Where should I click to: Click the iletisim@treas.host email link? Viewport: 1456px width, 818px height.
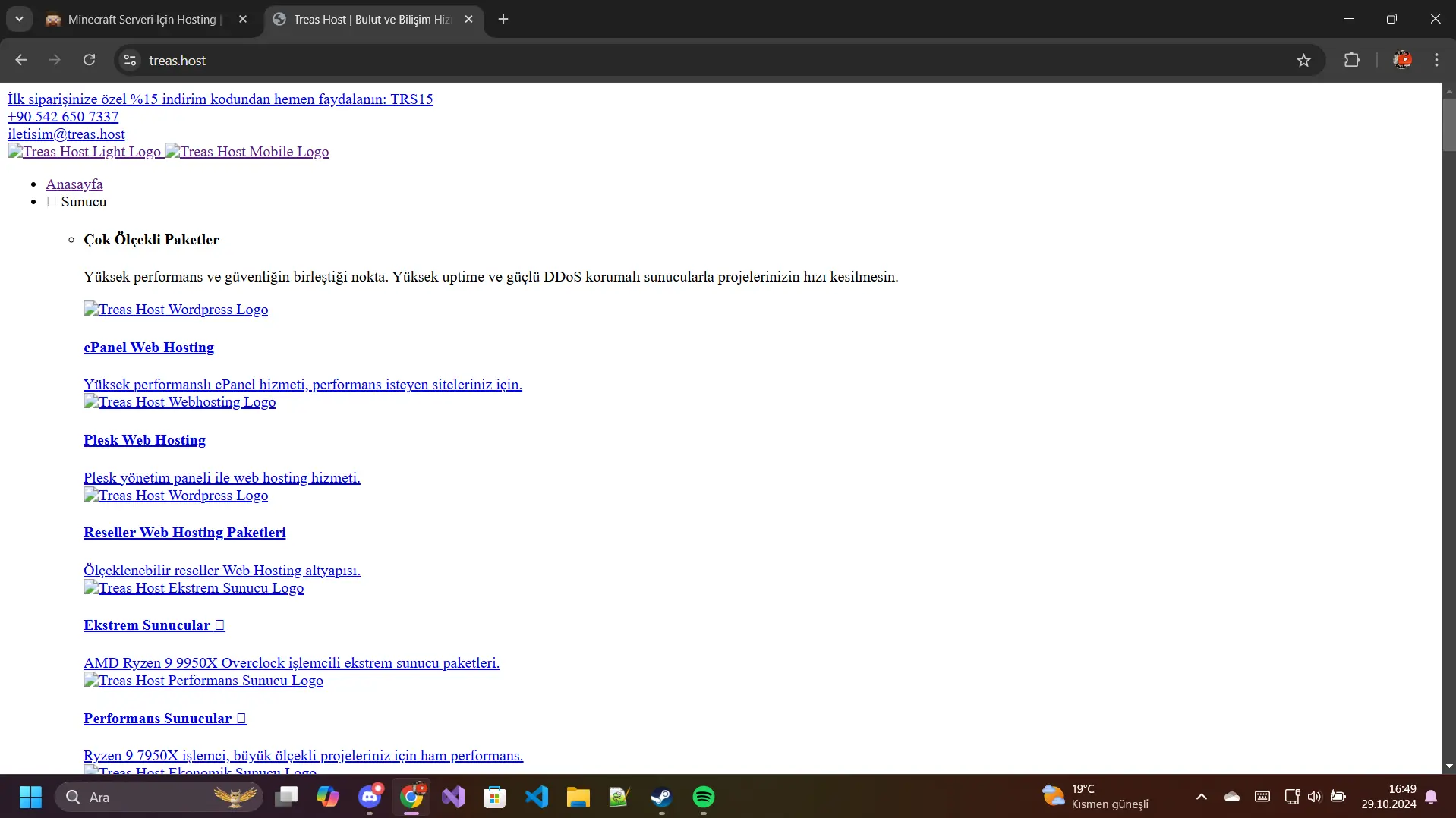66,134
